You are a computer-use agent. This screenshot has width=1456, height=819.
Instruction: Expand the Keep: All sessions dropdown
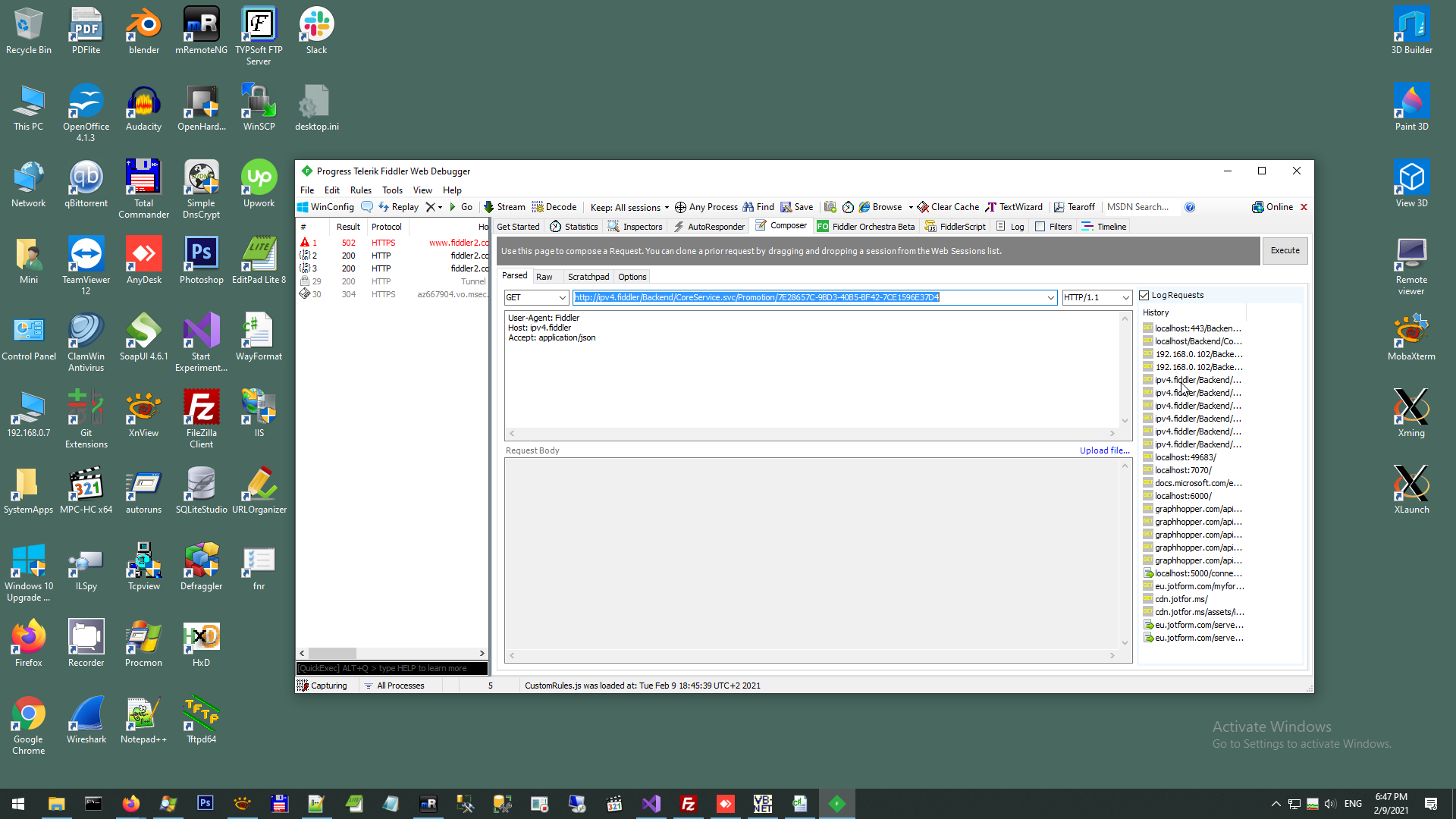[629, 208]
